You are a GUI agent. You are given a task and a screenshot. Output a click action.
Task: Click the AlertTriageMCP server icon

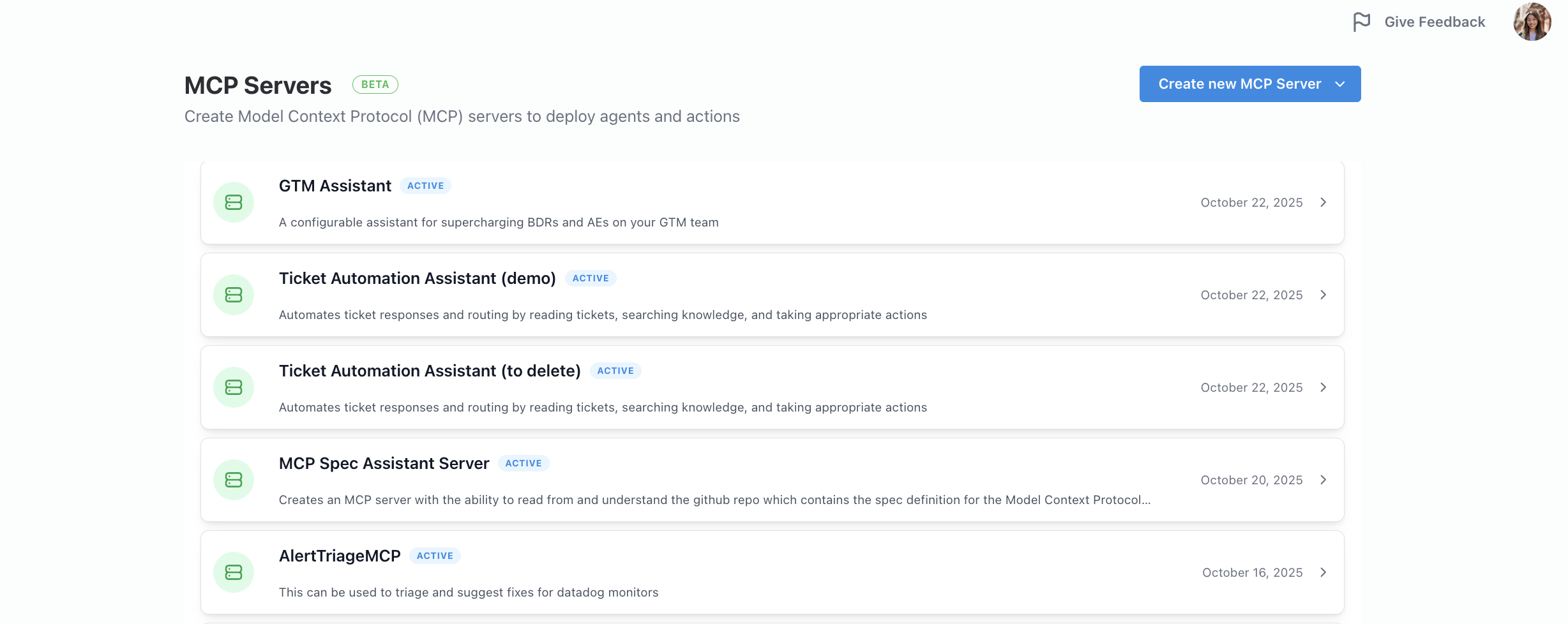[234, 572]
